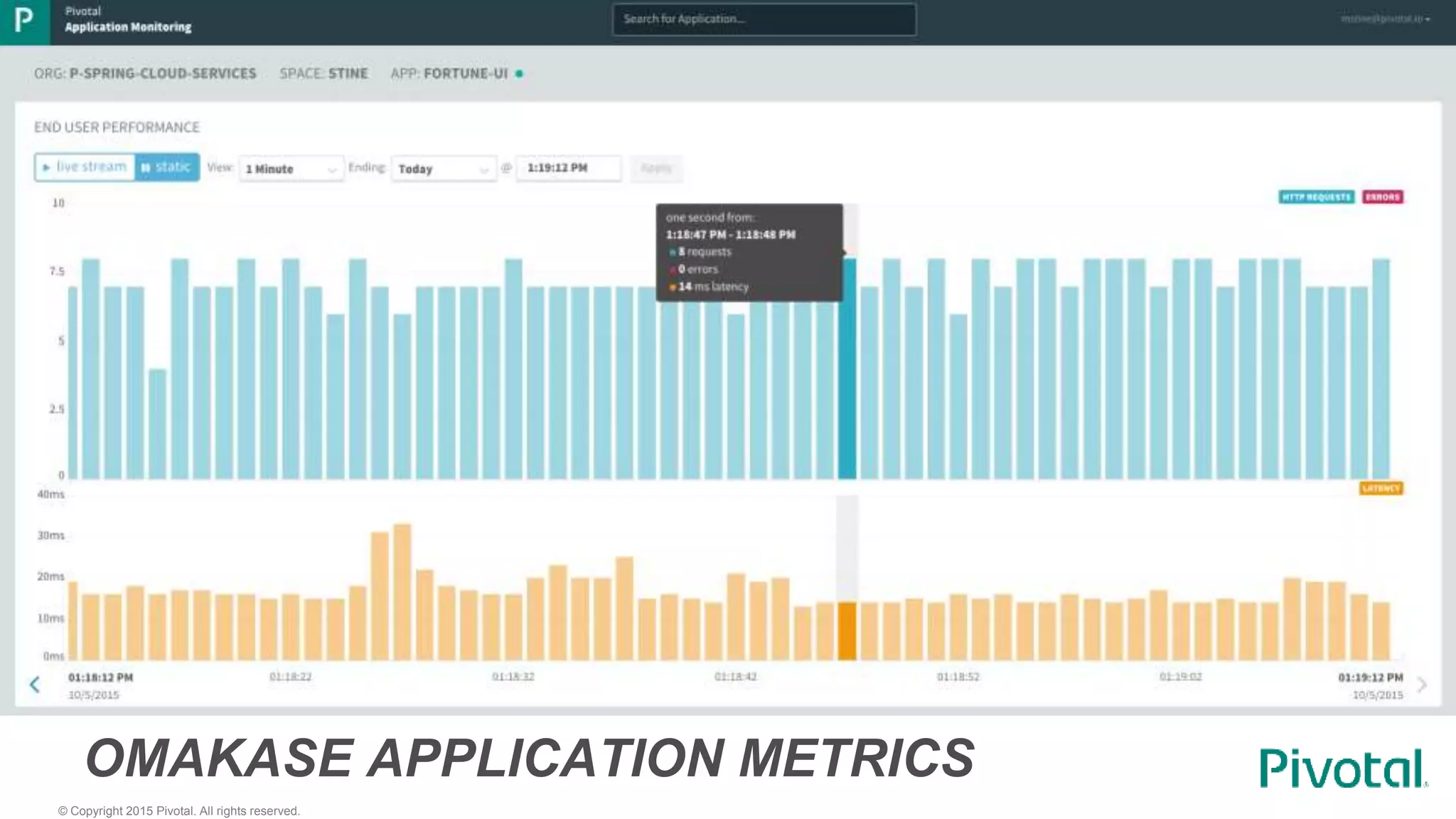Open the View 1 Minute dropdown
Viewport: 1456px width, 819px height.
tap(291, 168)
